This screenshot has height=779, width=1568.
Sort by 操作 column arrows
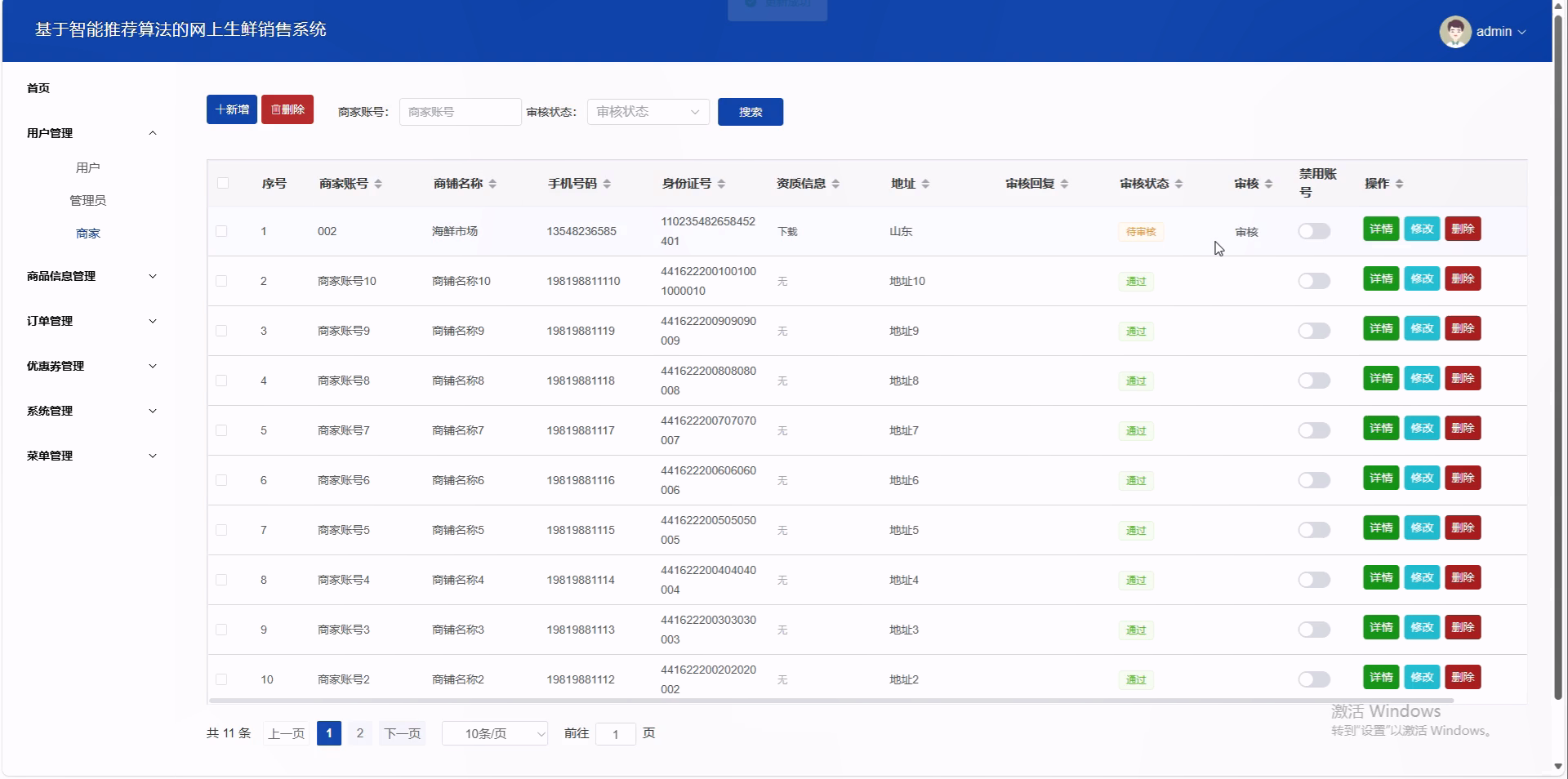point(1399,184)
